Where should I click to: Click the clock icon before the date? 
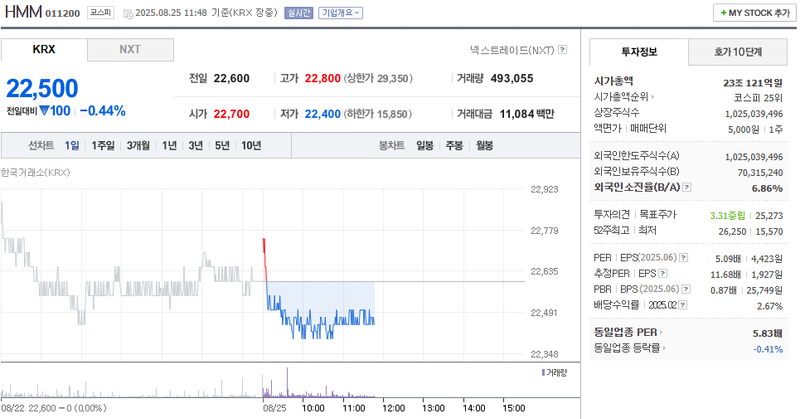click(x=128, y=13)
